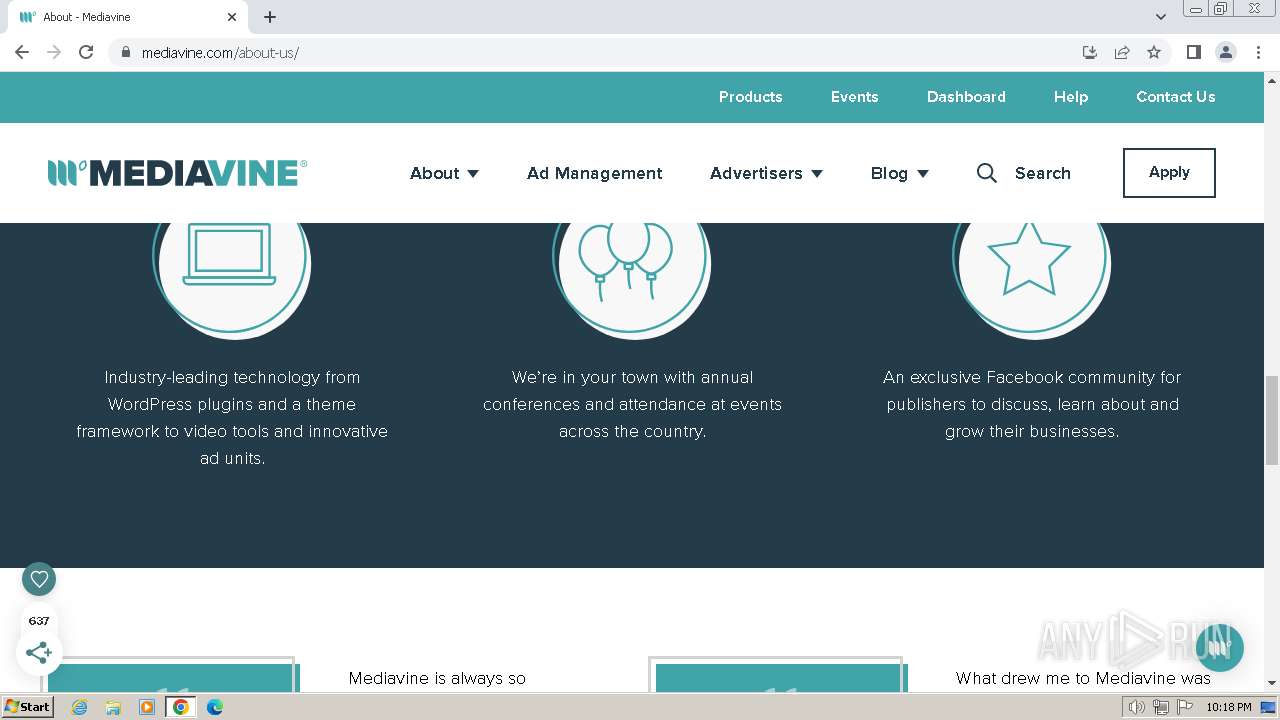Bookmark this tab with star

coord(1154,52)
